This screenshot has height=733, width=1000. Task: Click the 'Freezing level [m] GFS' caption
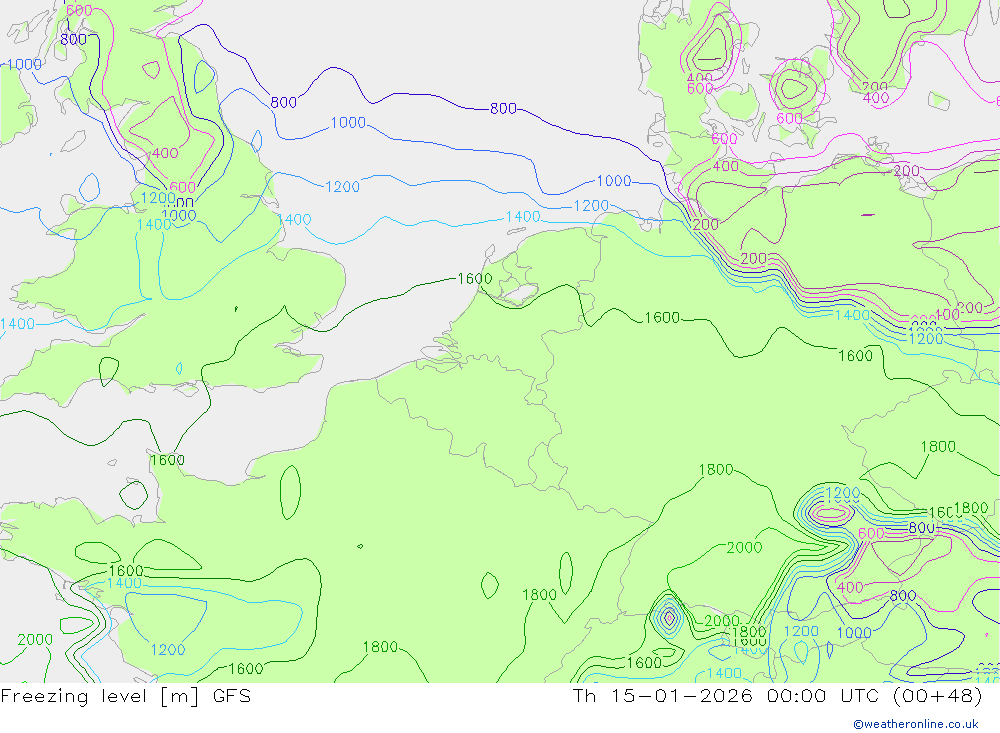point(126,696)
